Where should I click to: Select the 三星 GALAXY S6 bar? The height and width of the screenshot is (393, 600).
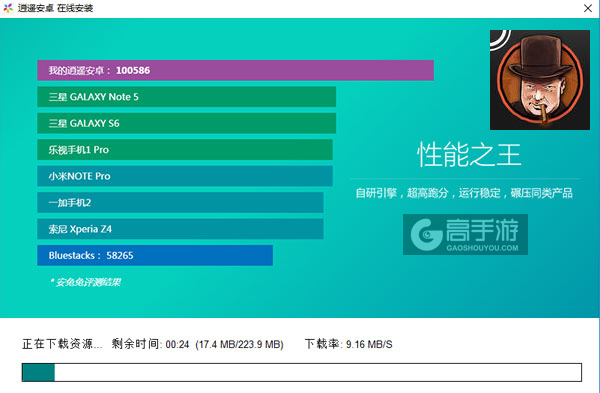pos(186,123)
